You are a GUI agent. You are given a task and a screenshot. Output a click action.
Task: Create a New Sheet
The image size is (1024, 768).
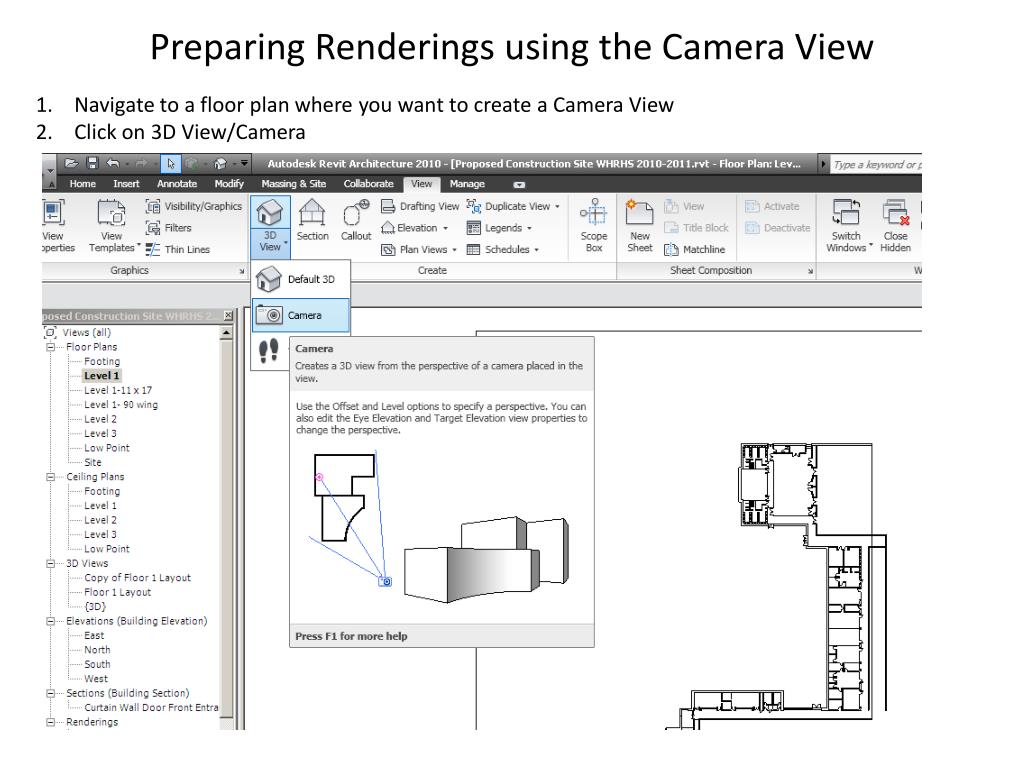pos(639,225)
